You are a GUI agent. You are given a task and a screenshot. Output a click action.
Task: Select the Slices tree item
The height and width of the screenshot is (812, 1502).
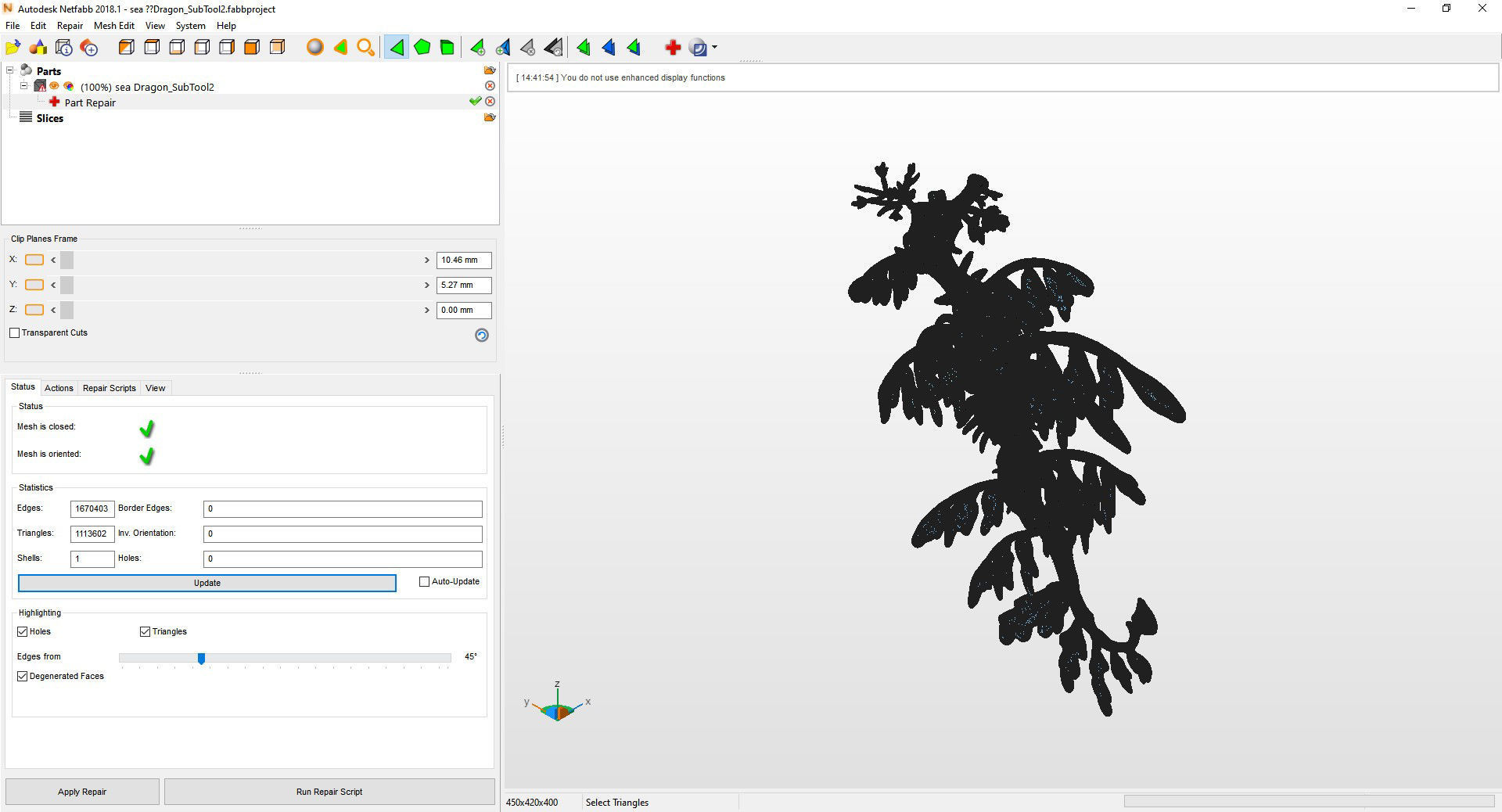tap(49, 118)
